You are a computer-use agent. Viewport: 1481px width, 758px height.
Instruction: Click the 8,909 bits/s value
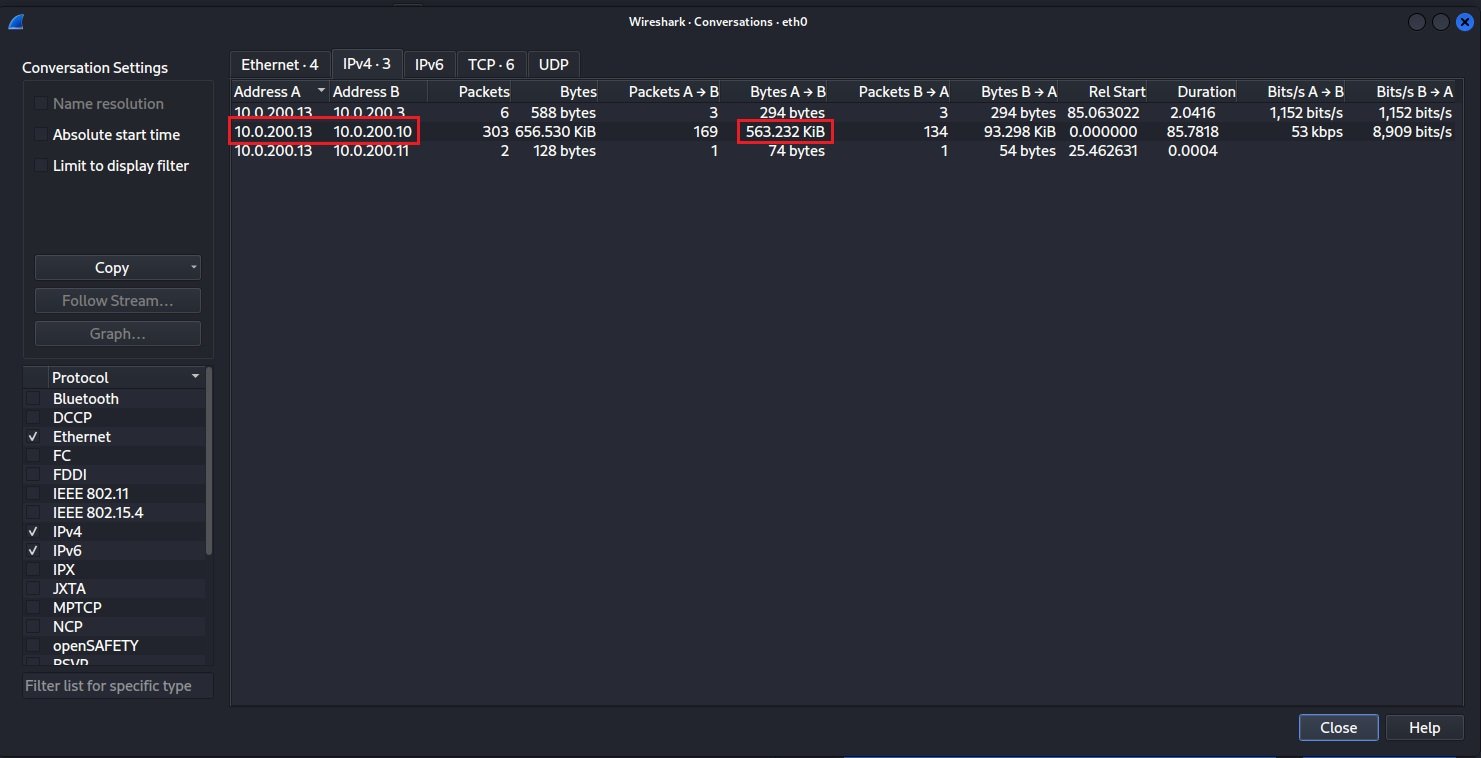pyautogui.click(x=1412, y=132)
